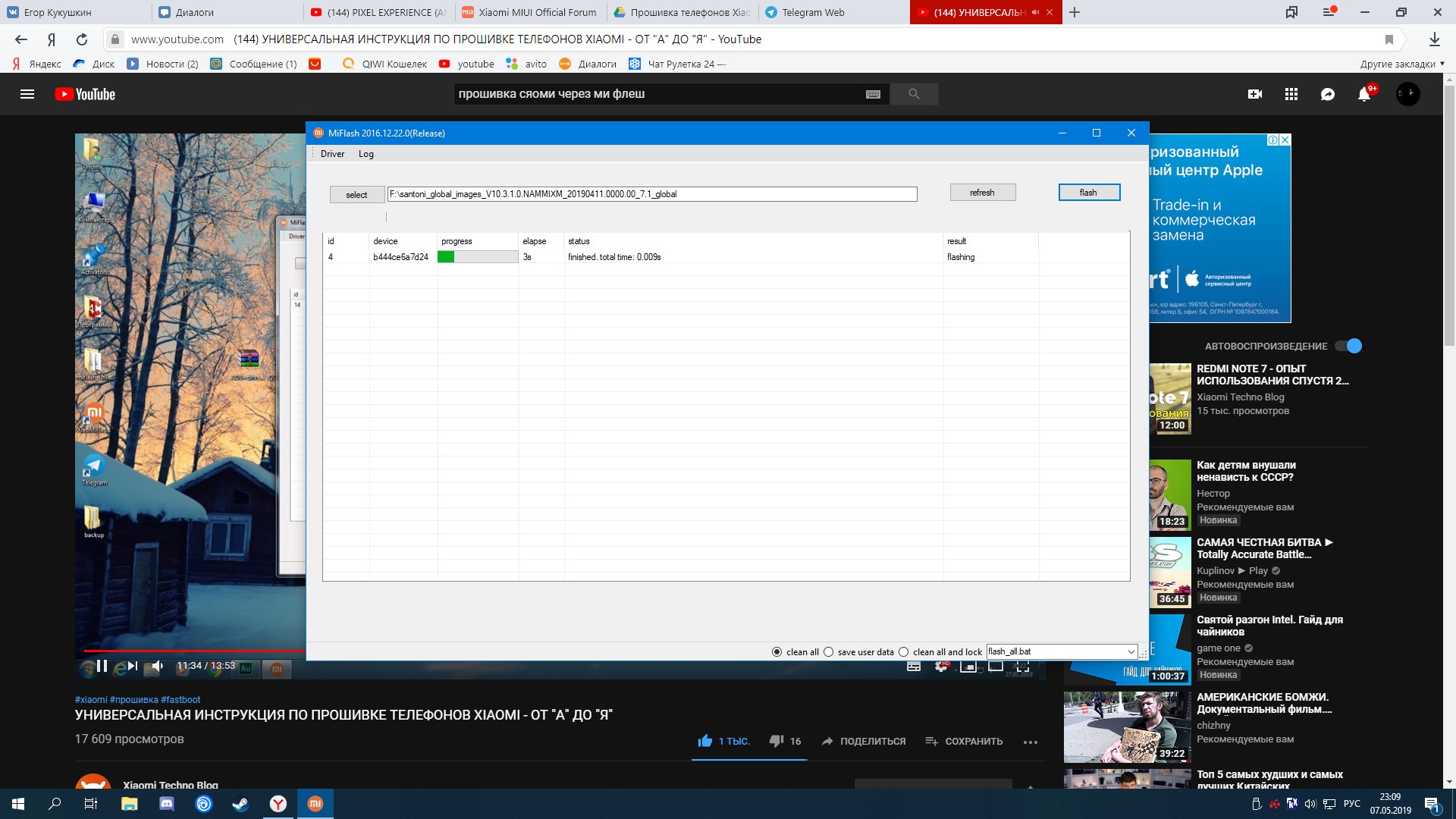Click the MiFlash device progress bar

tap(478, 257)
